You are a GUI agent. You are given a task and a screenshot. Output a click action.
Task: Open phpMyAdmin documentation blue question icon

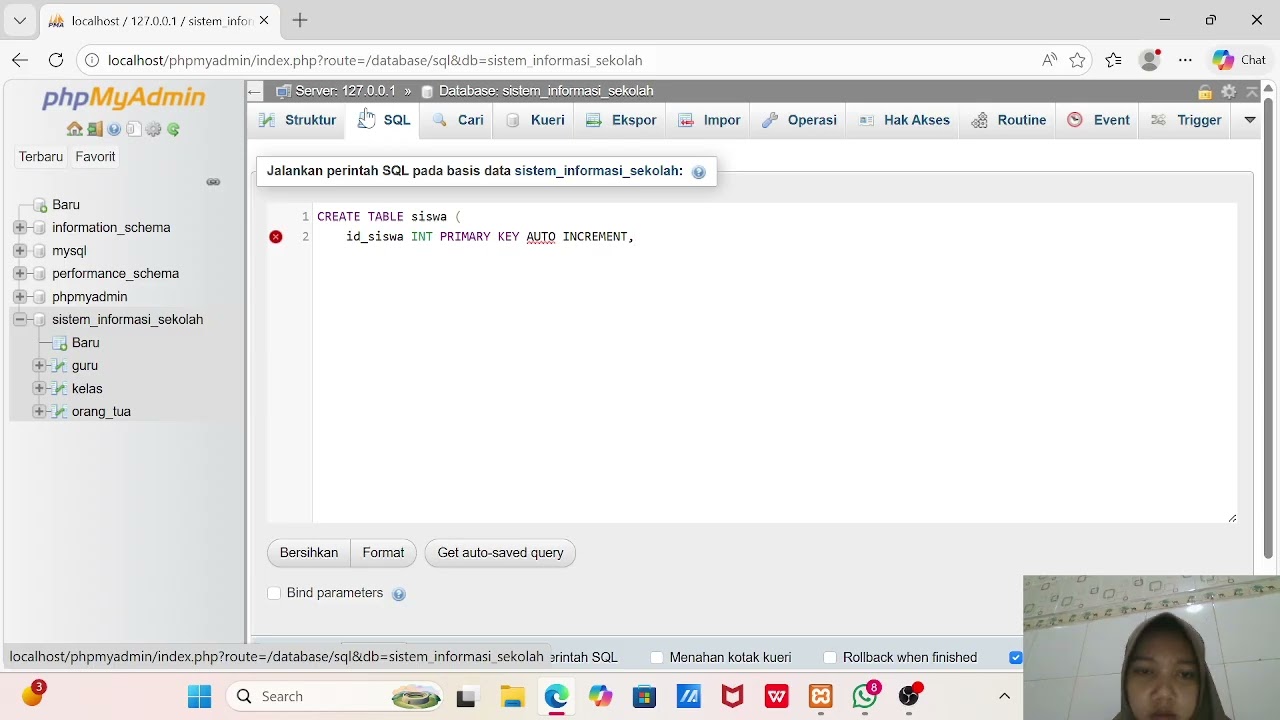coord(114,129)
